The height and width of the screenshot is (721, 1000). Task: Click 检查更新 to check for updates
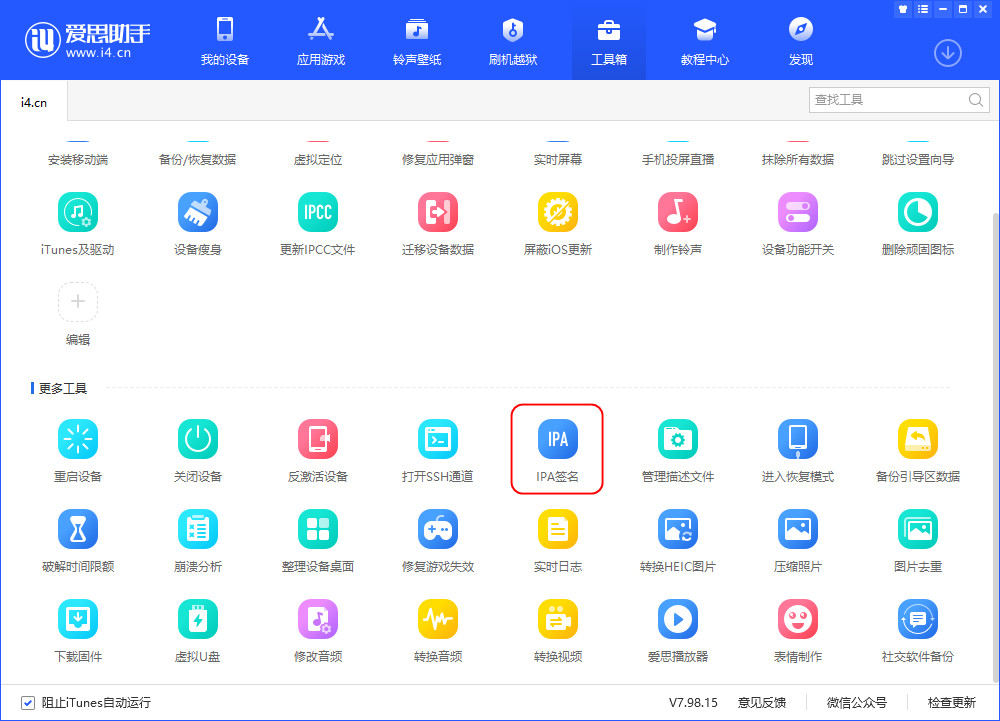pyautogui.click(x=953, y=703)
